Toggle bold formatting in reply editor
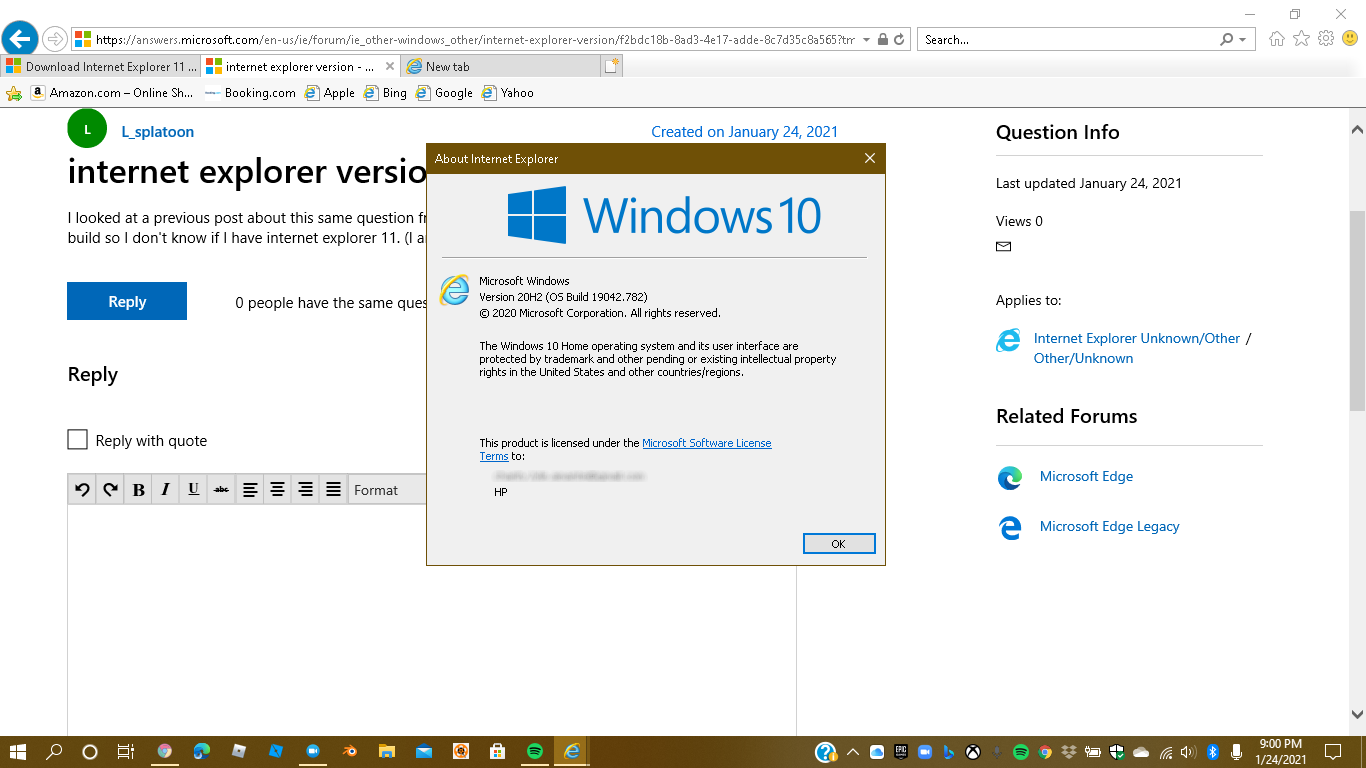1366x768 pixels. (x=138, y=490)
